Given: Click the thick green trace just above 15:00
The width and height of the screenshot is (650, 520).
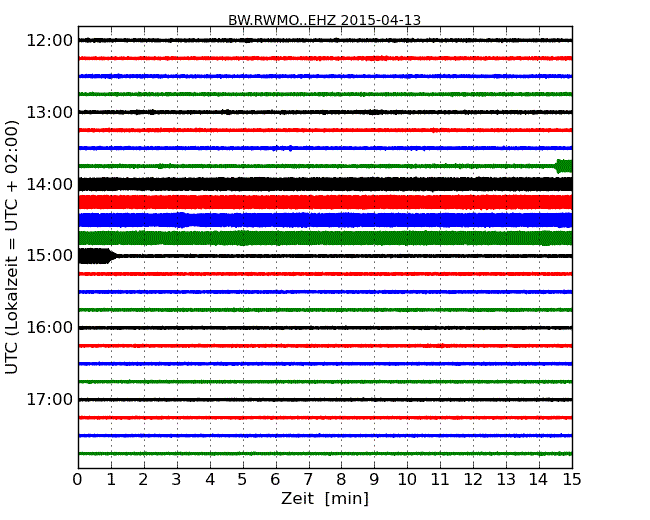Looking at the screenshot, I should coord(325,238).
